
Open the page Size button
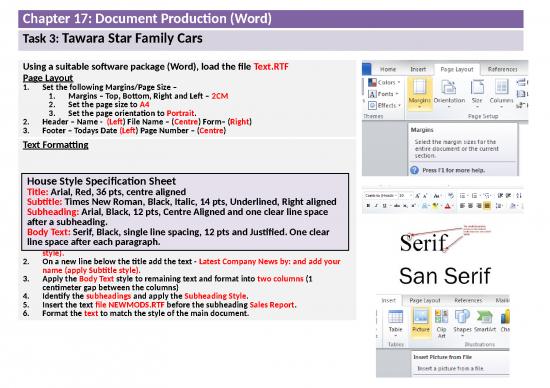click(x=477, y=93)
